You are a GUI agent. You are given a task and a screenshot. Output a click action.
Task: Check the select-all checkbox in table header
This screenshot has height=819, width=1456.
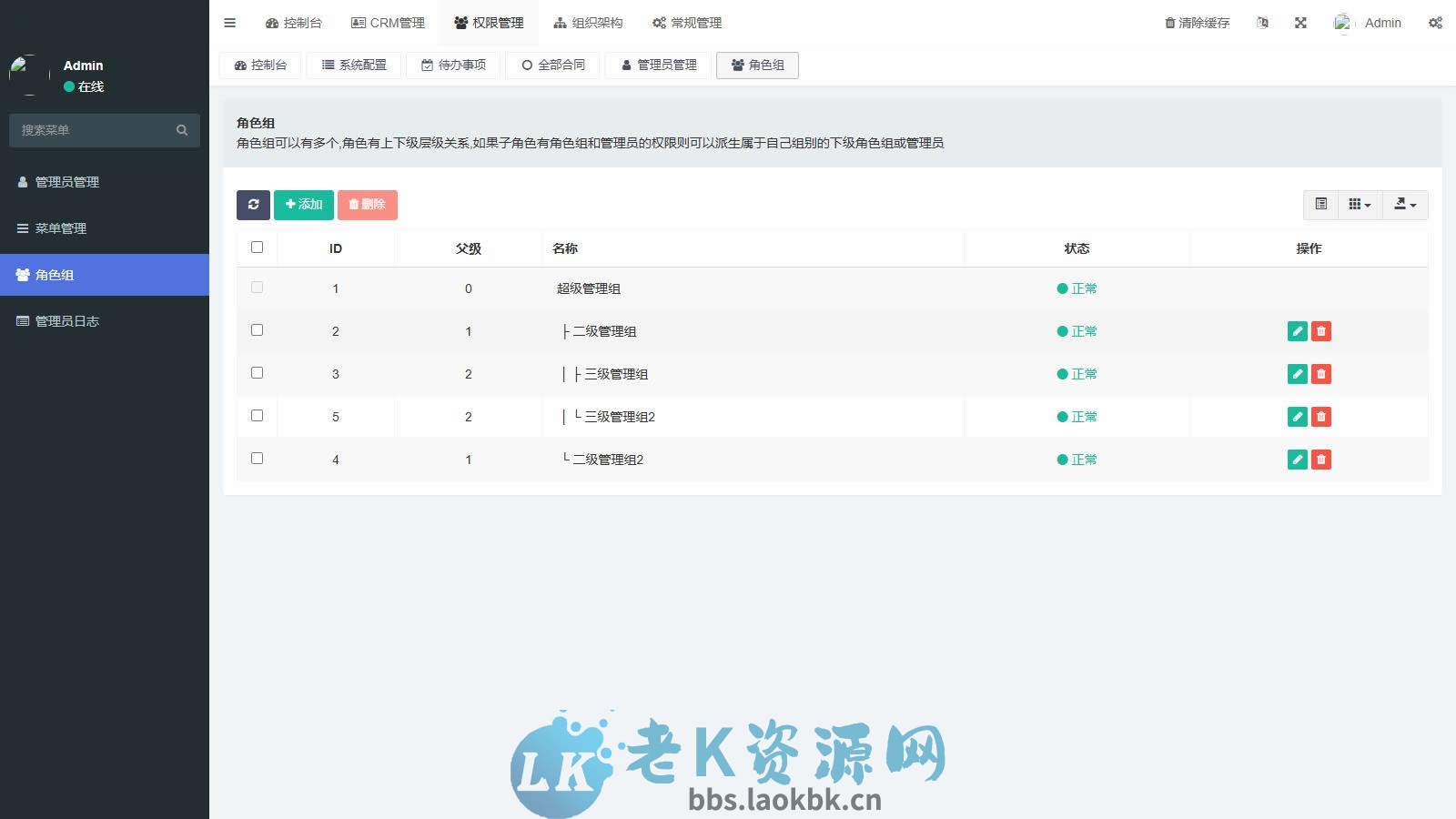tap(257, 247)
